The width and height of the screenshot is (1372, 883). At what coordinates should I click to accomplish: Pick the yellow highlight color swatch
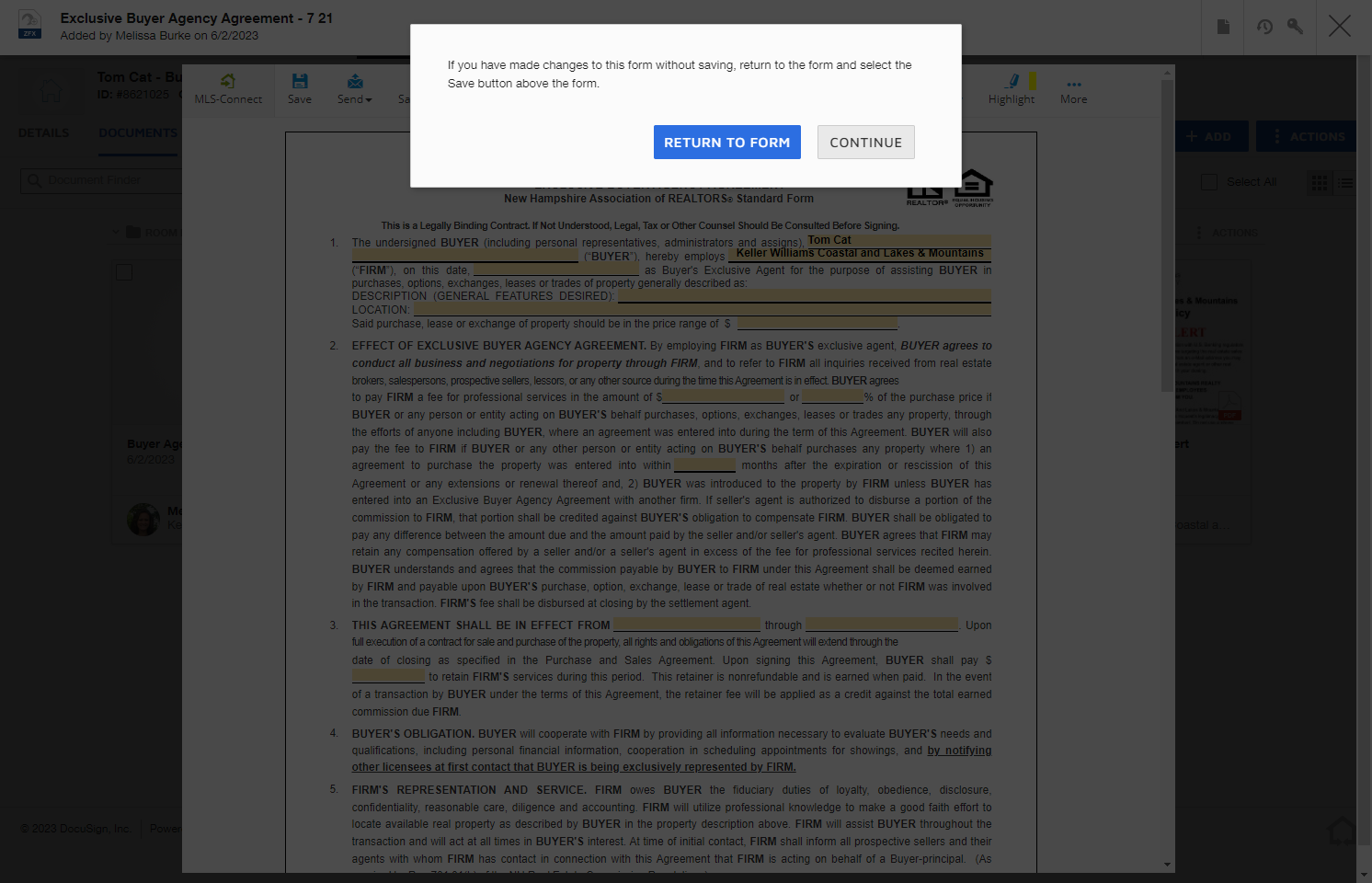click(x=1033, y=81)
